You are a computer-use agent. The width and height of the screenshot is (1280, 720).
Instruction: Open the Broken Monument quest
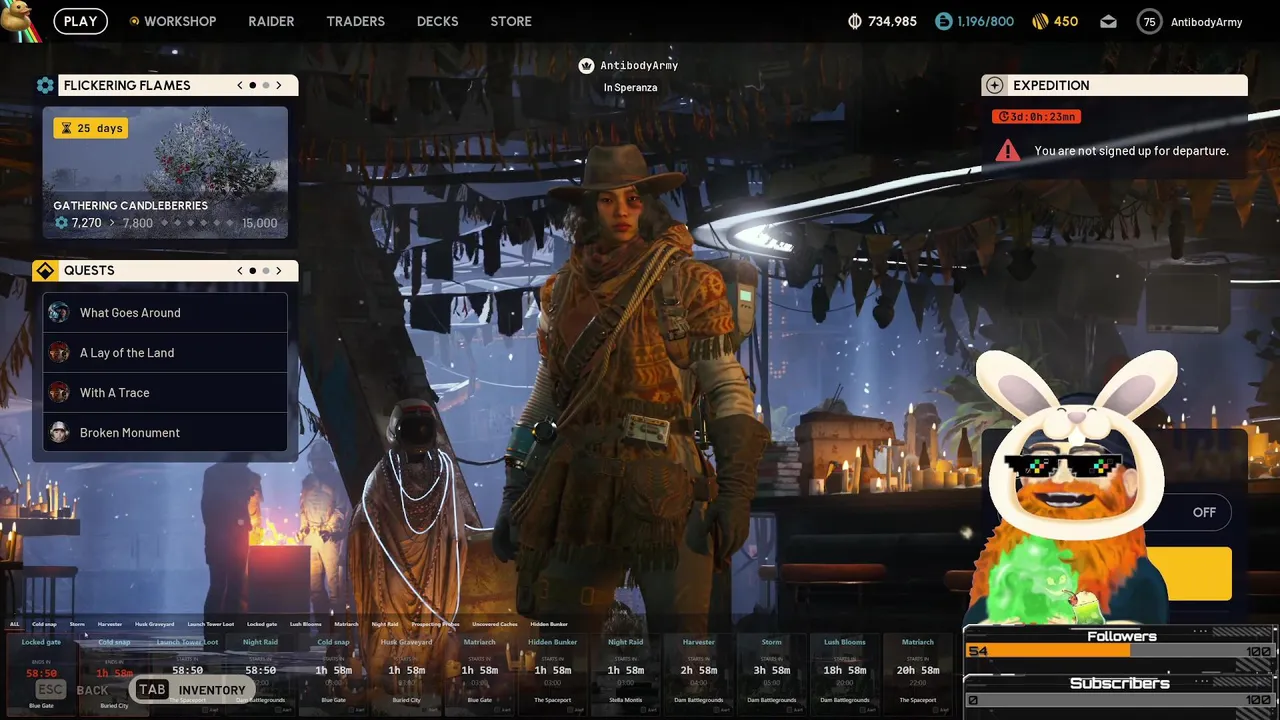tap(165, 432)
